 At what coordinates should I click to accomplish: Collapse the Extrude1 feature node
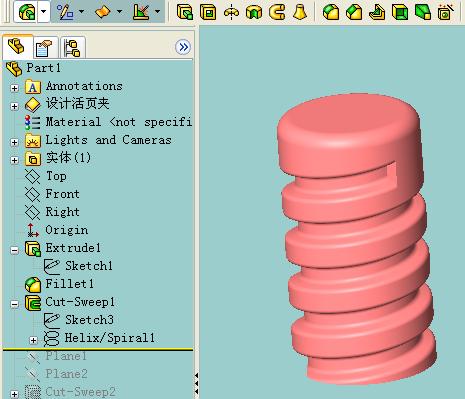tap(14, 250)
